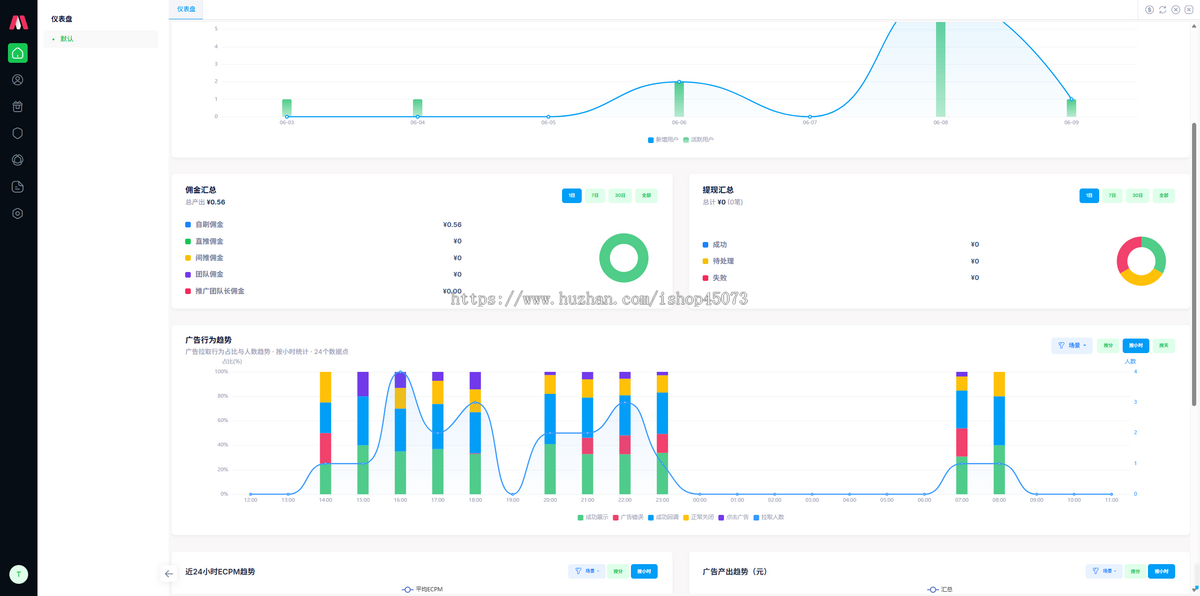Click the 提现汇总 donut chart
This screenshot has height=596, width=1200.
(1141, 261)
